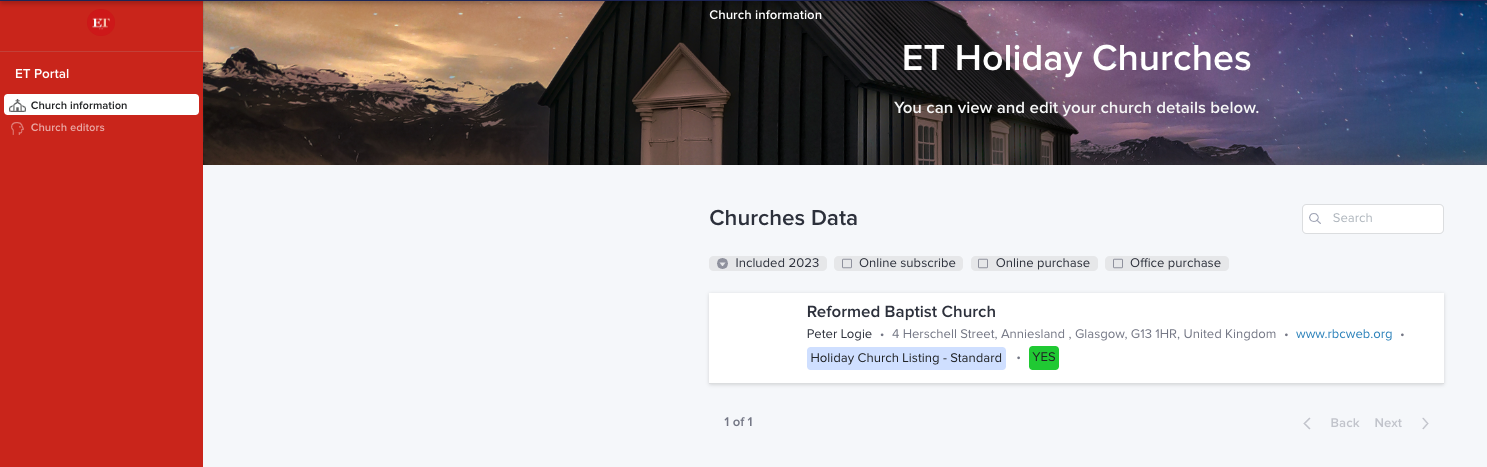1487x467 pixels.
Task: Click the contact name Peter Logie
Action: pyautogui.click(x=839, y=334)
